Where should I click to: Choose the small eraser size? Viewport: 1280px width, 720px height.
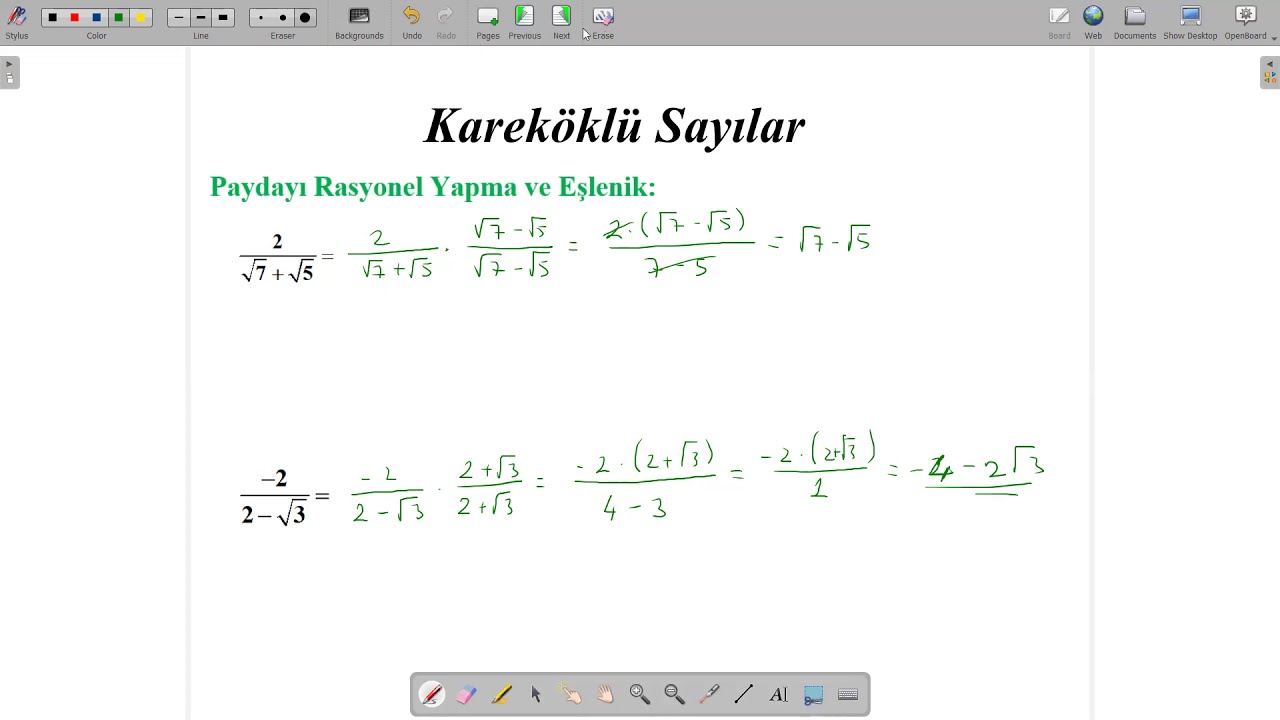(261, 18)
